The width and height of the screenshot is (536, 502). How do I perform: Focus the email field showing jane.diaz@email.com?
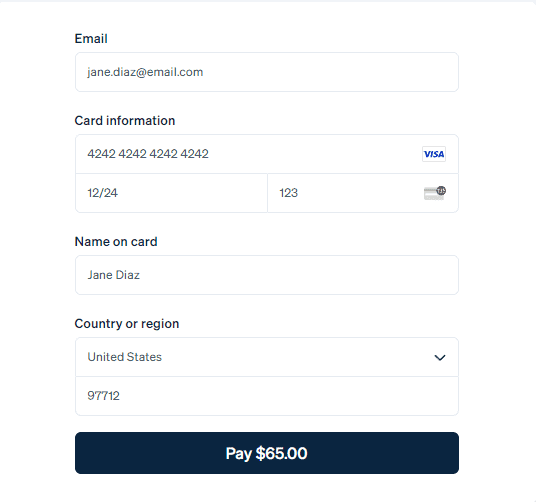267,72
